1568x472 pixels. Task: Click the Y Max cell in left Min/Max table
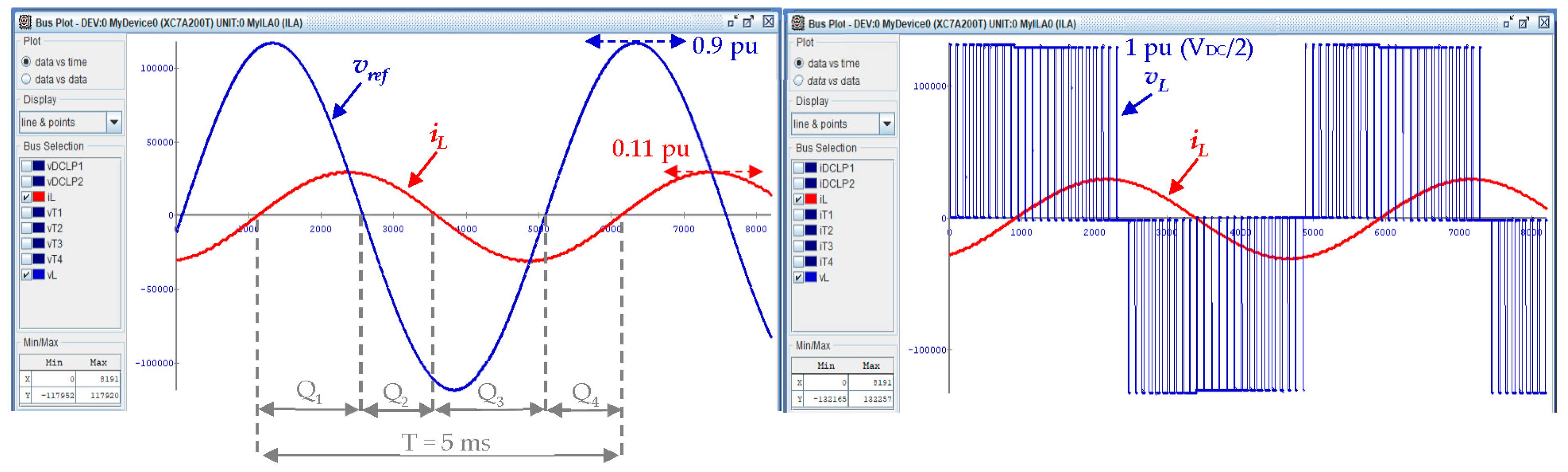tap(99, 395)
